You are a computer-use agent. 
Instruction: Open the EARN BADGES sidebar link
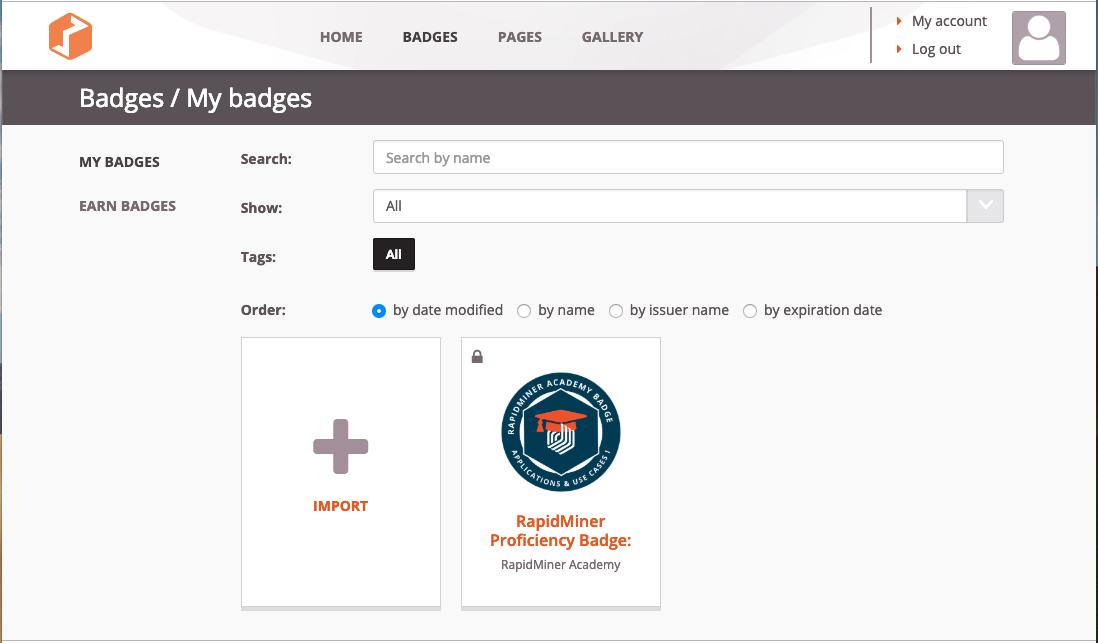(x=127, y=206)
